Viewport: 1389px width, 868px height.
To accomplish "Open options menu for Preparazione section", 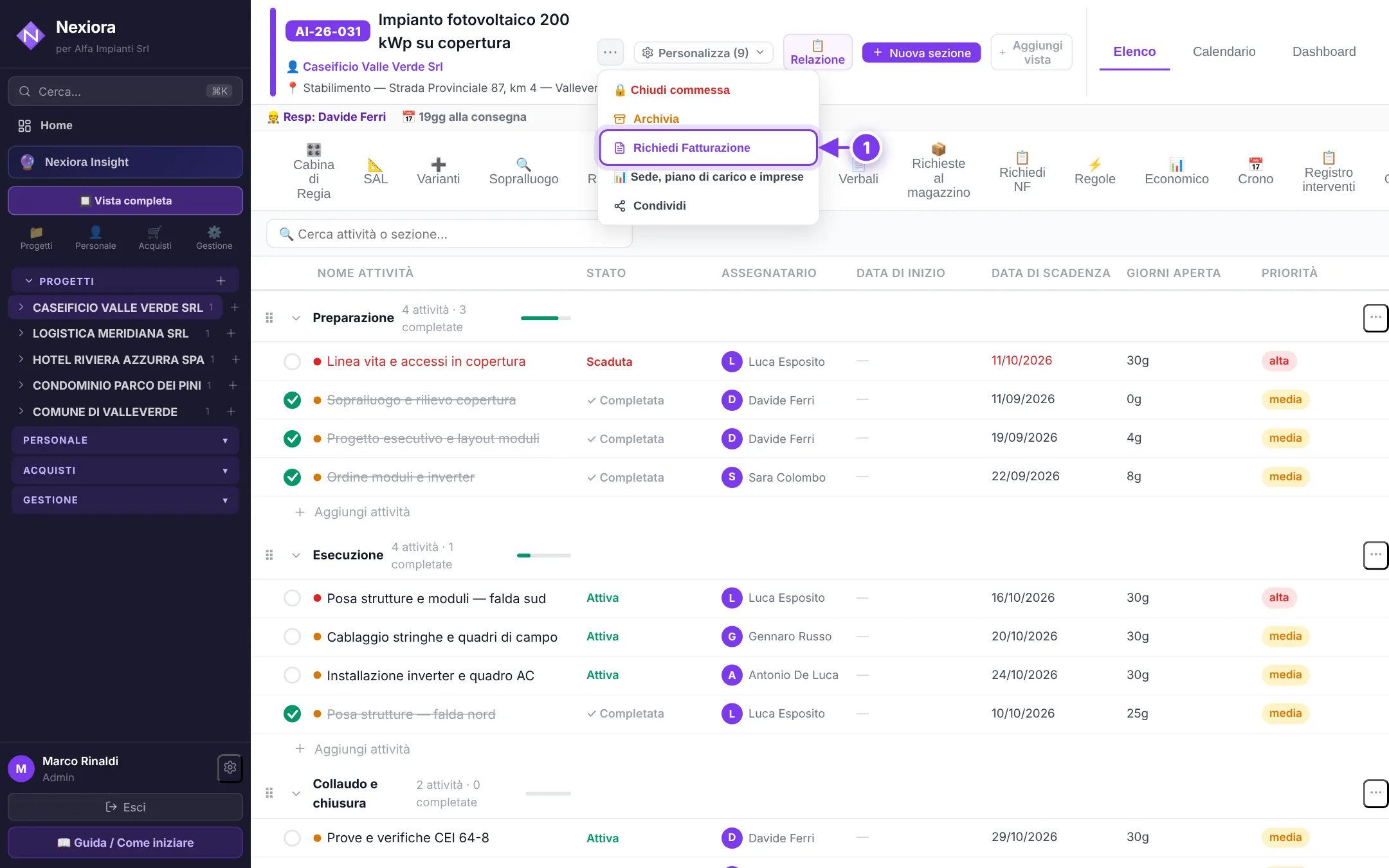I will click(1375, 318).
